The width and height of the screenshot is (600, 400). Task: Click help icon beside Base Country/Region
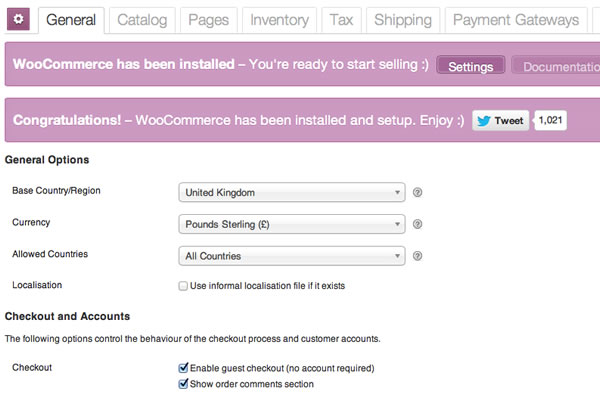417,193
